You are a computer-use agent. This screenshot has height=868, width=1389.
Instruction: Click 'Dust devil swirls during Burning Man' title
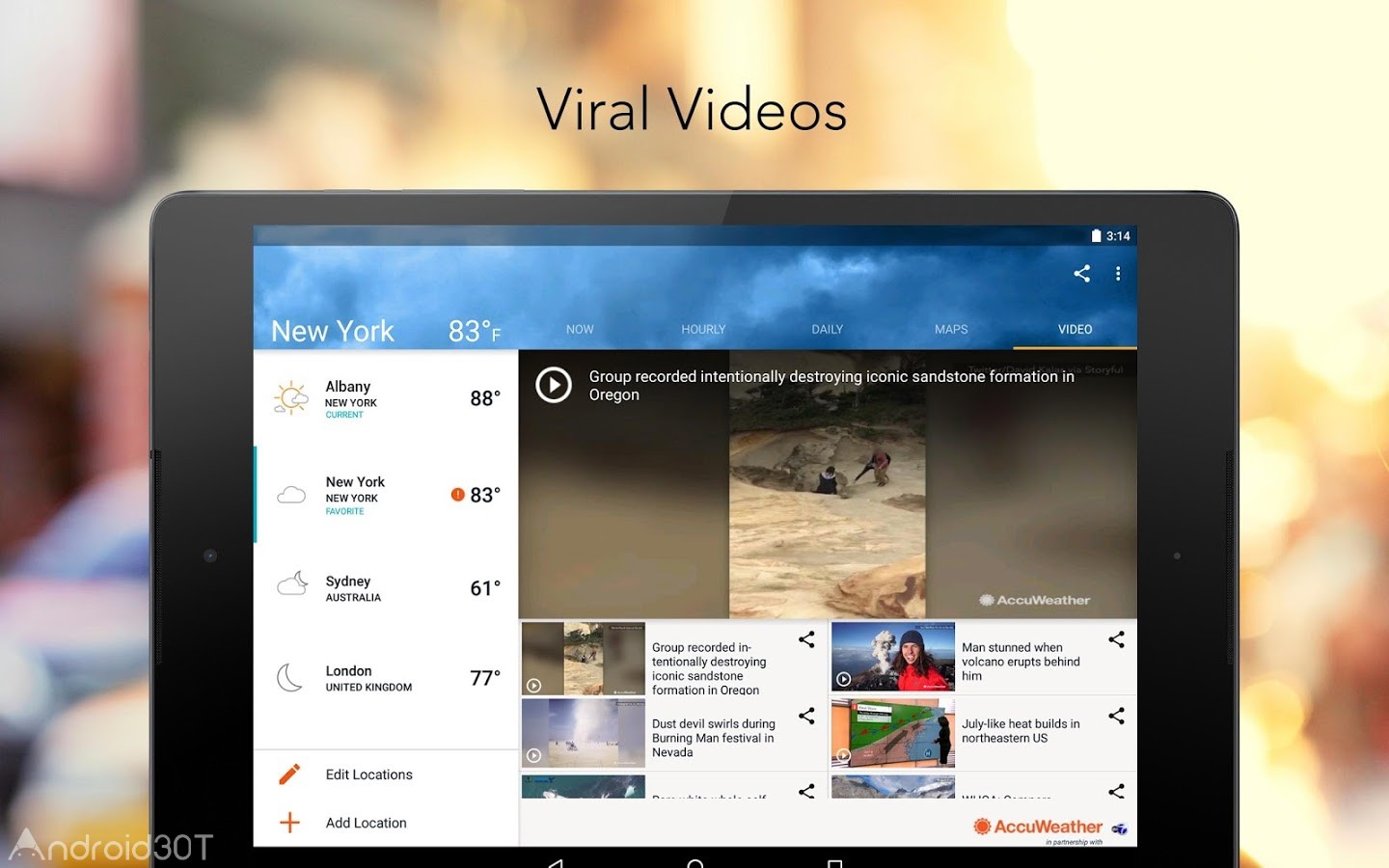pos(714,738)
